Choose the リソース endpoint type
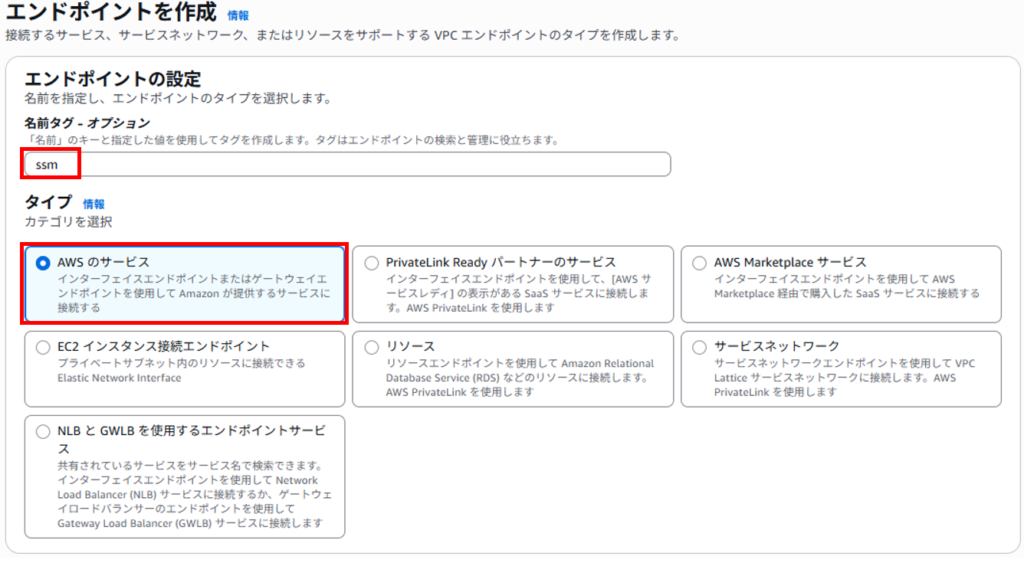The image size is (1024, 563). point(372,347)
